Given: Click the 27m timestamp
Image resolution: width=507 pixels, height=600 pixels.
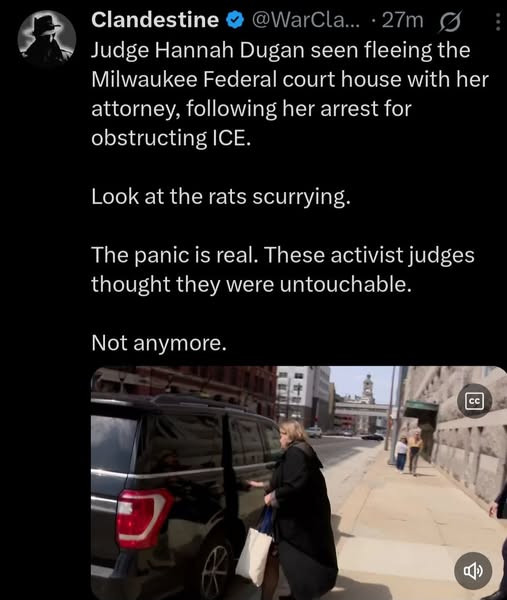Looking at the screenshot, I should (x=403, y=21).
